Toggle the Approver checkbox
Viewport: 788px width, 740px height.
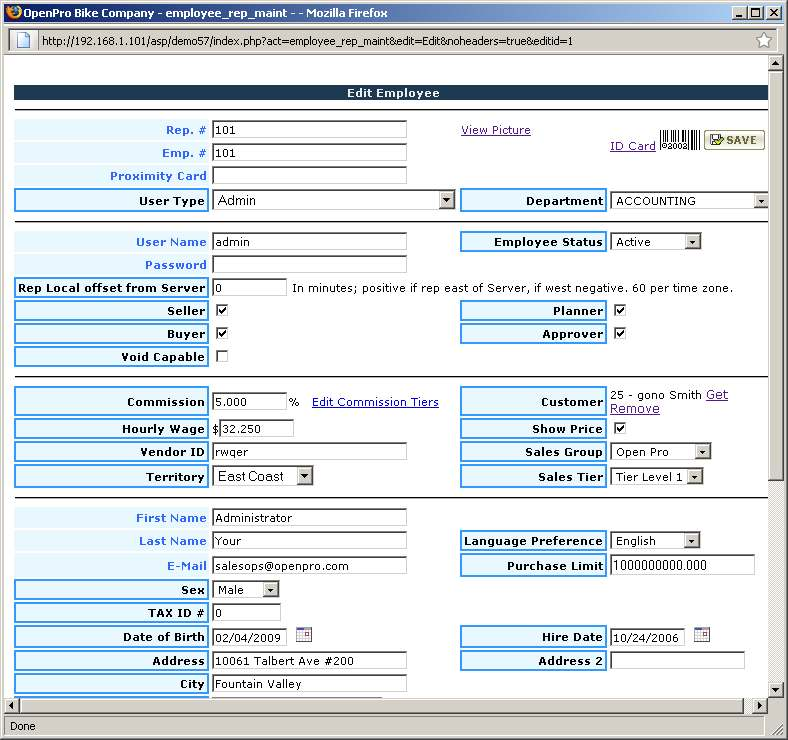pos(620,333)
